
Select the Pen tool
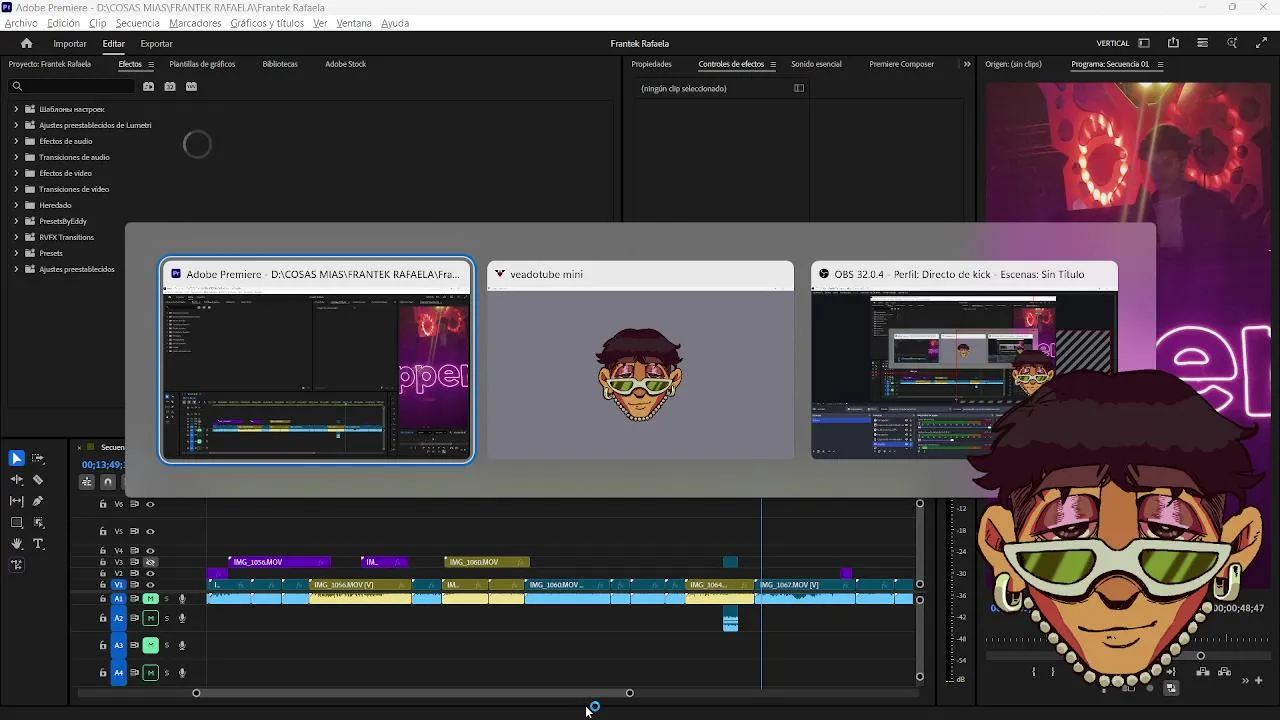[38, 501]
